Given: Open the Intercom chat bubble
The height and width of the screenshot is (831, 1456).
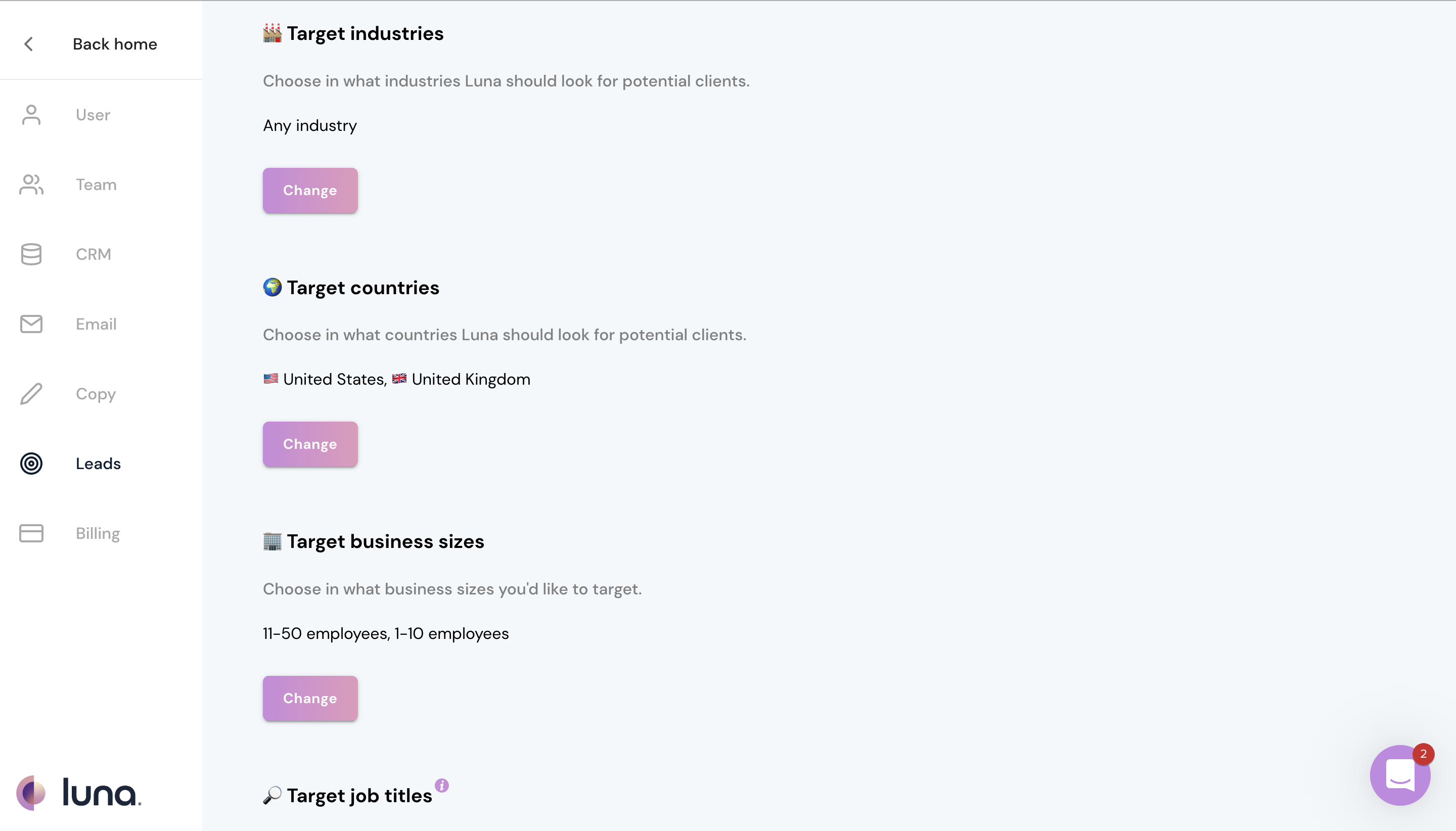Looking at the screenshot, I should click(x=1399, y=774).
